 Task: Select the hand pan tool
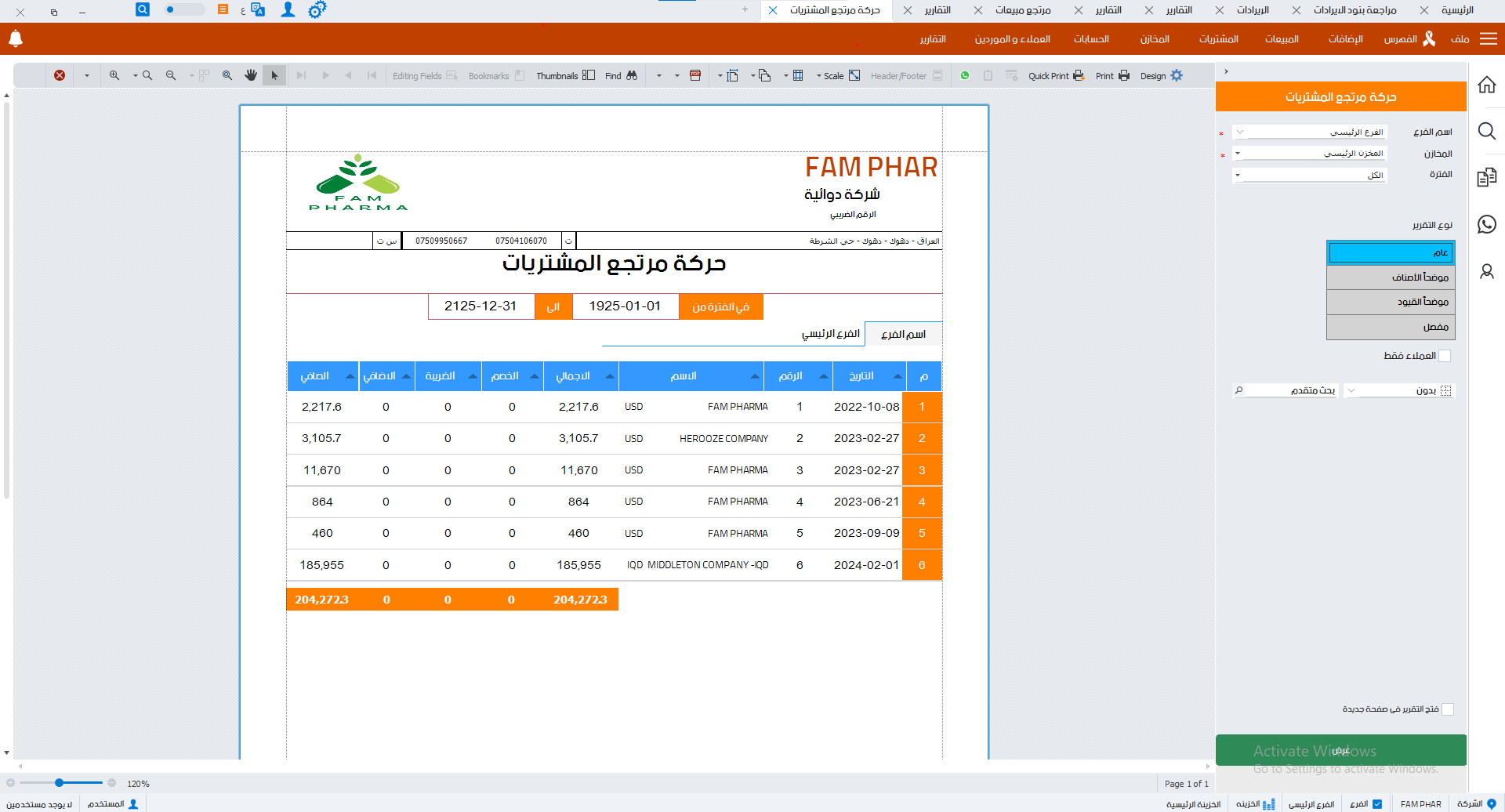point(251,76)
